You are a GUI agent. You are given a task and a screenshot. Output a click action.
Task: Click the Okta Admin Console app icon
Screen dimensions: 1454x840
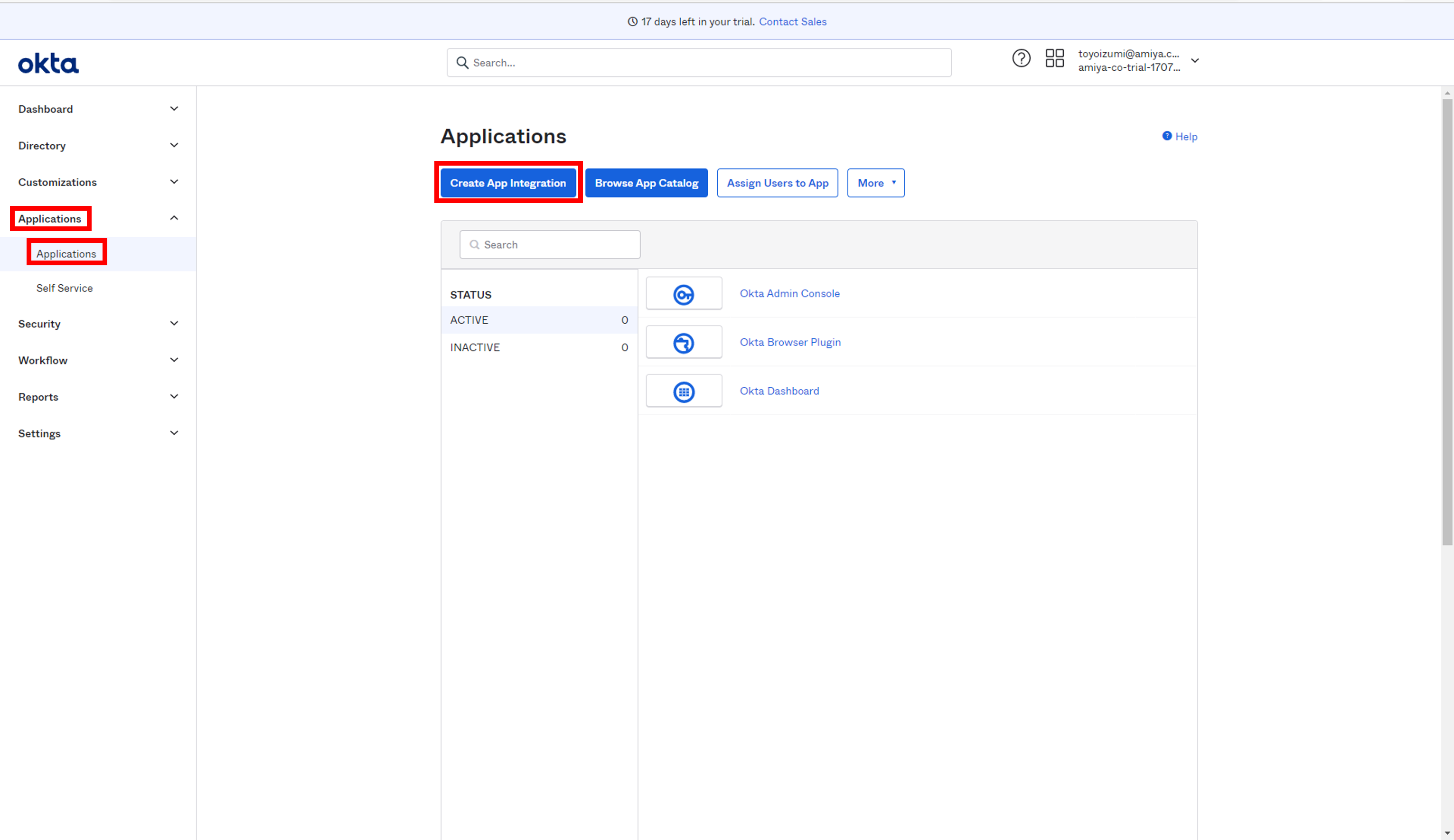point(684,293)
